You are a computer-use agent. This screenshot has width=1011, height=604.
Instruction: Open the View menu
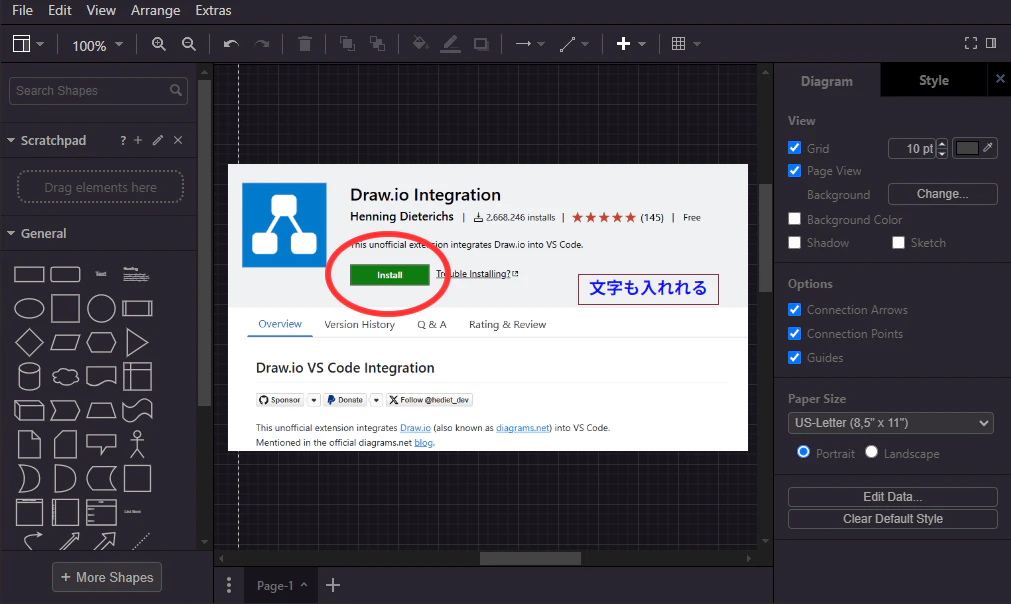coord(101,10)
